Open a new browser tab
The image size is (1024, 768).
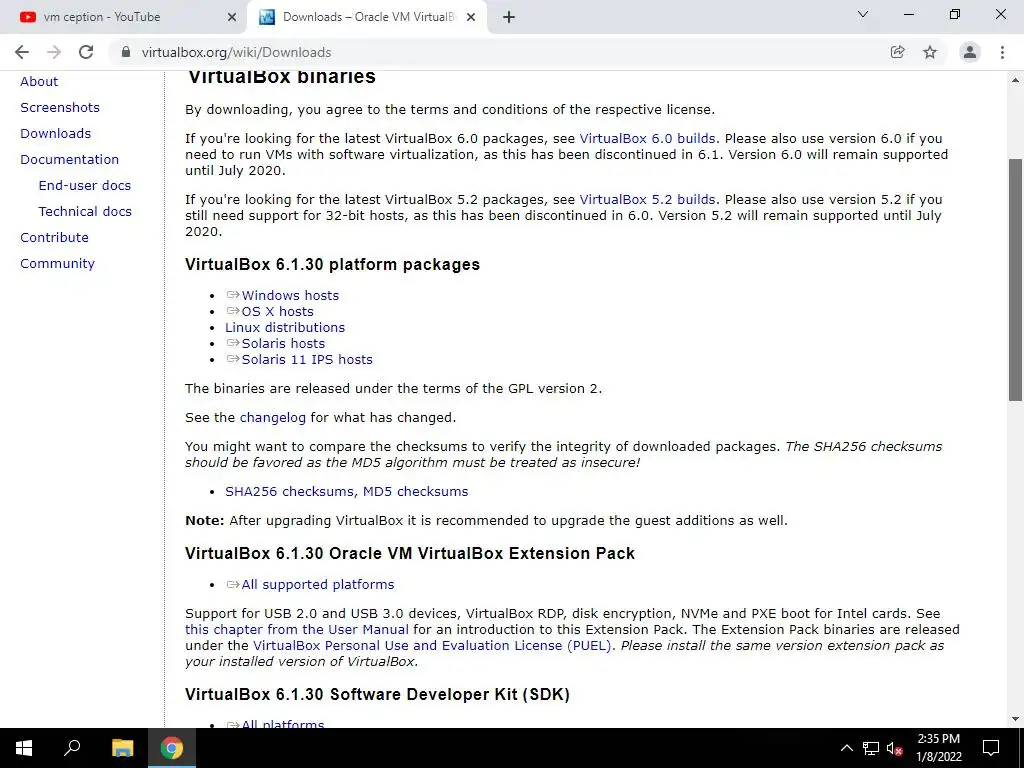tap(509, 17)
